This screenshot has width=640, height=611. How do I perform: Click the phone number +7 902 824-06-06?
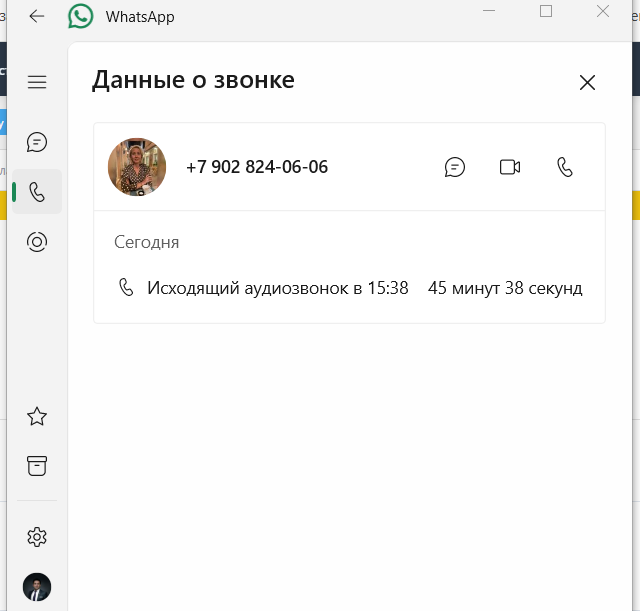pos(257,167)
